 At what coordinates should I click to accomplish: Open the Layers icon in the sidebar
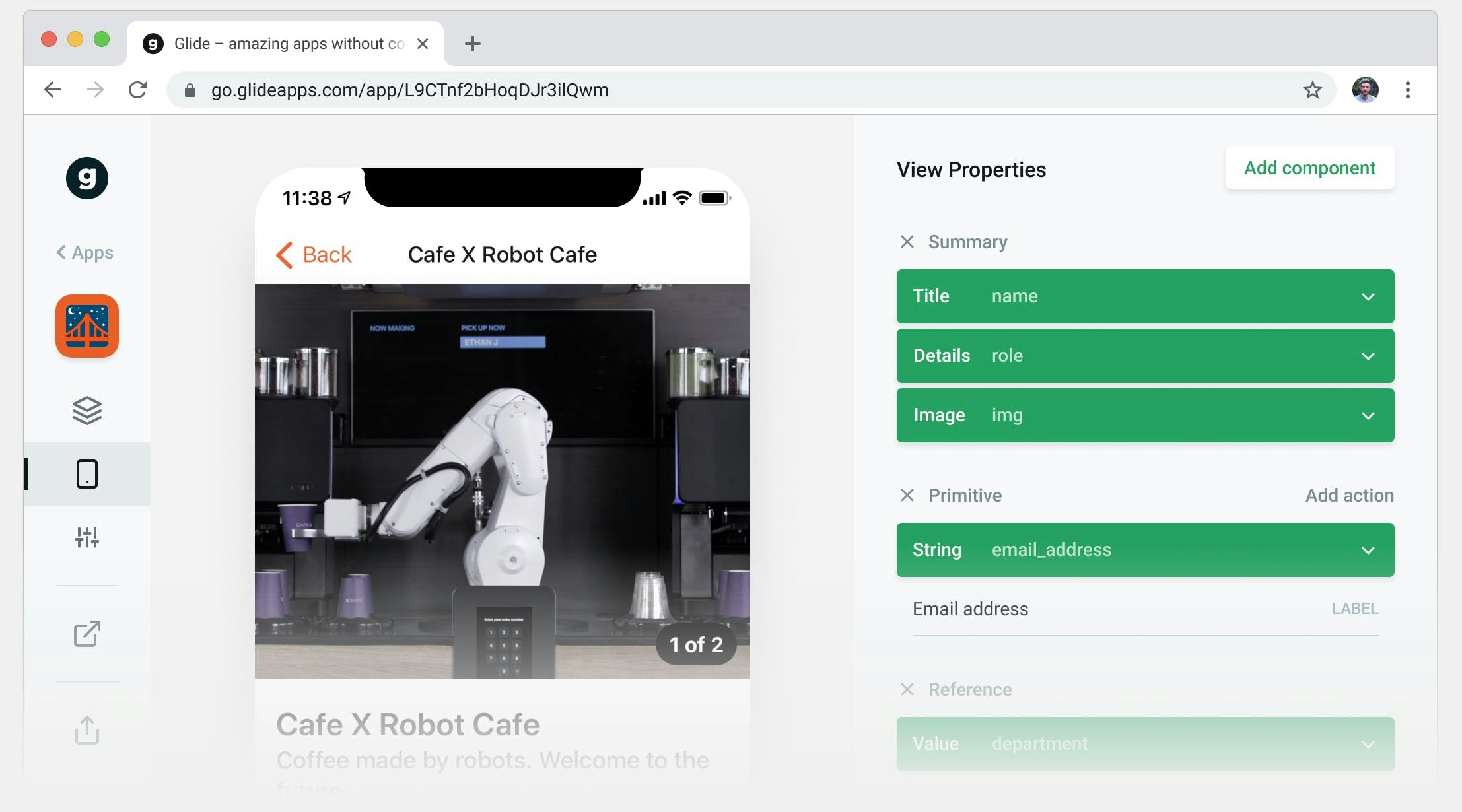click(x=87, y=411)
